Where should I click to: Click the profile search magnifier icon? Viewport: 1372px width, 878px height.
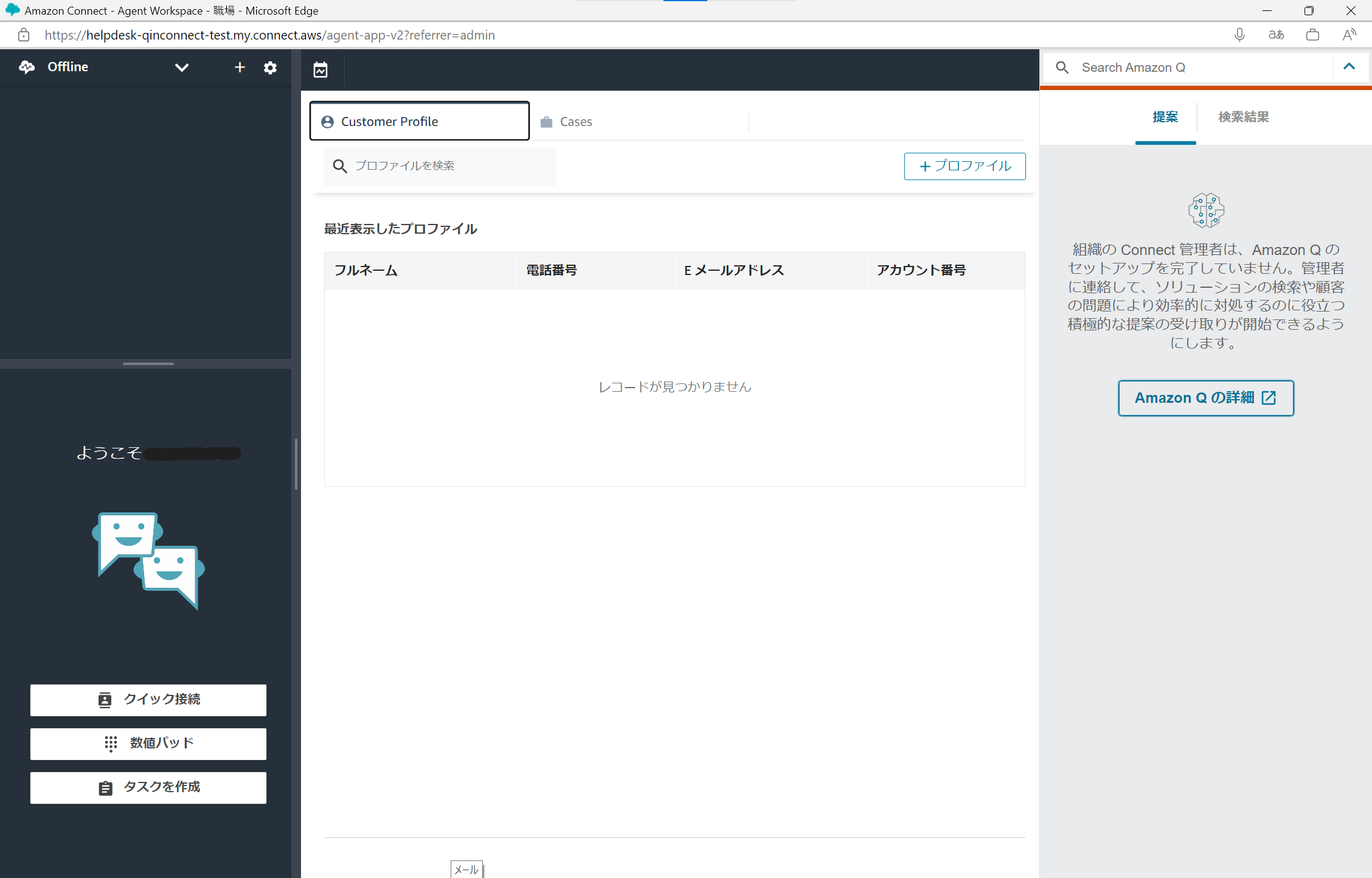click(340, 166)
